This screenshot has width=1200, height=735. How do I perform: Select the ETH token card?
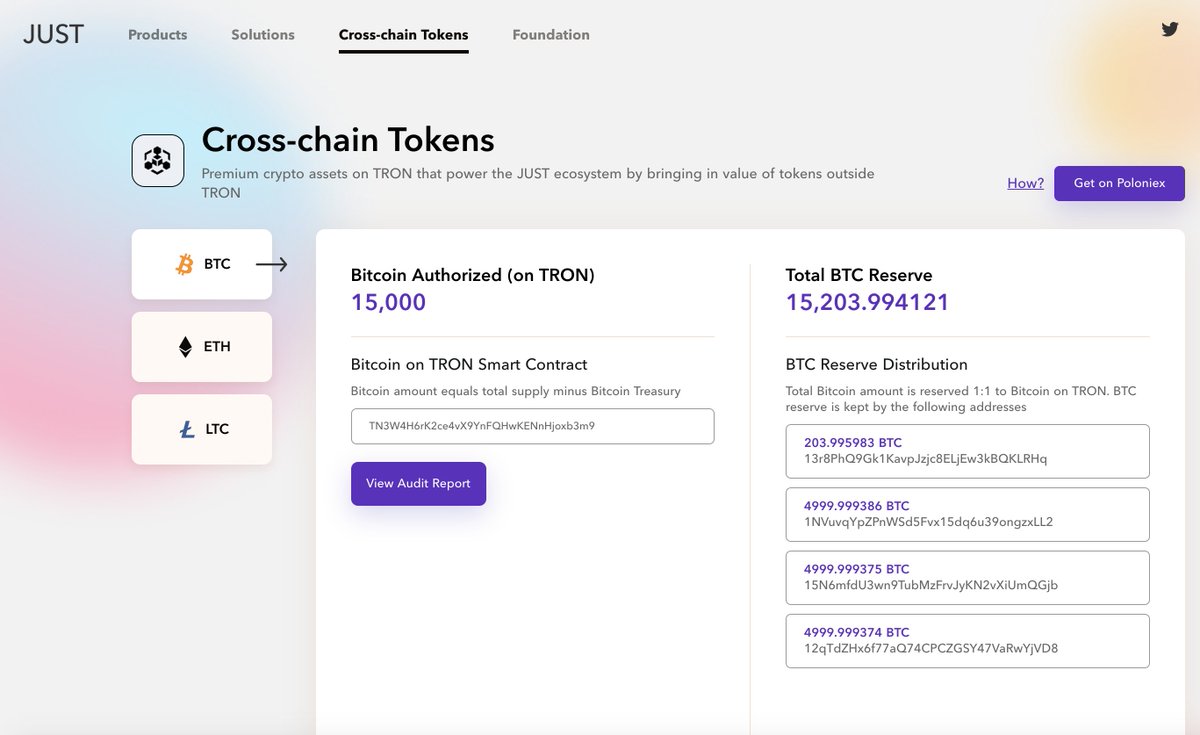202,347
